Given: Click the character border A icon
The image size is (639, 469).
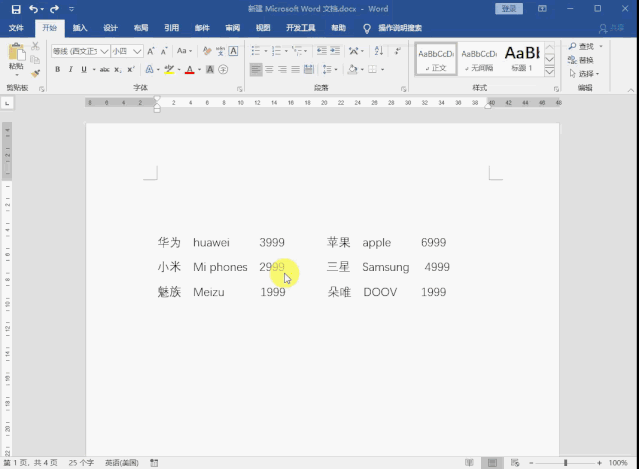Looking at the screenshot, I should click(x=233, y=51).
